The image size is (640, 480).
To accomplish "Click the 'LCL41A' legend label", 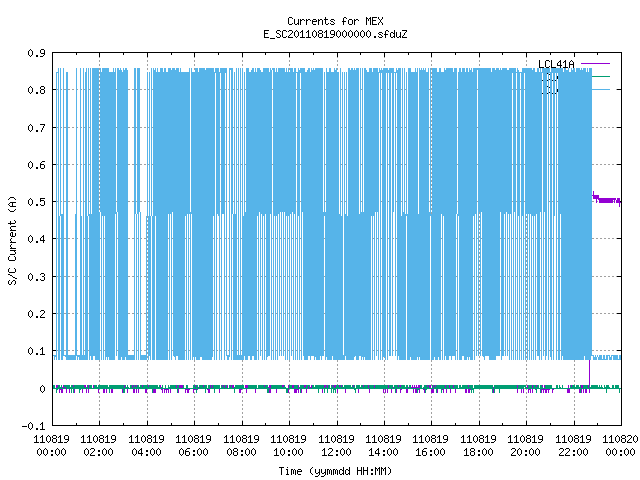I will (556, 64).
